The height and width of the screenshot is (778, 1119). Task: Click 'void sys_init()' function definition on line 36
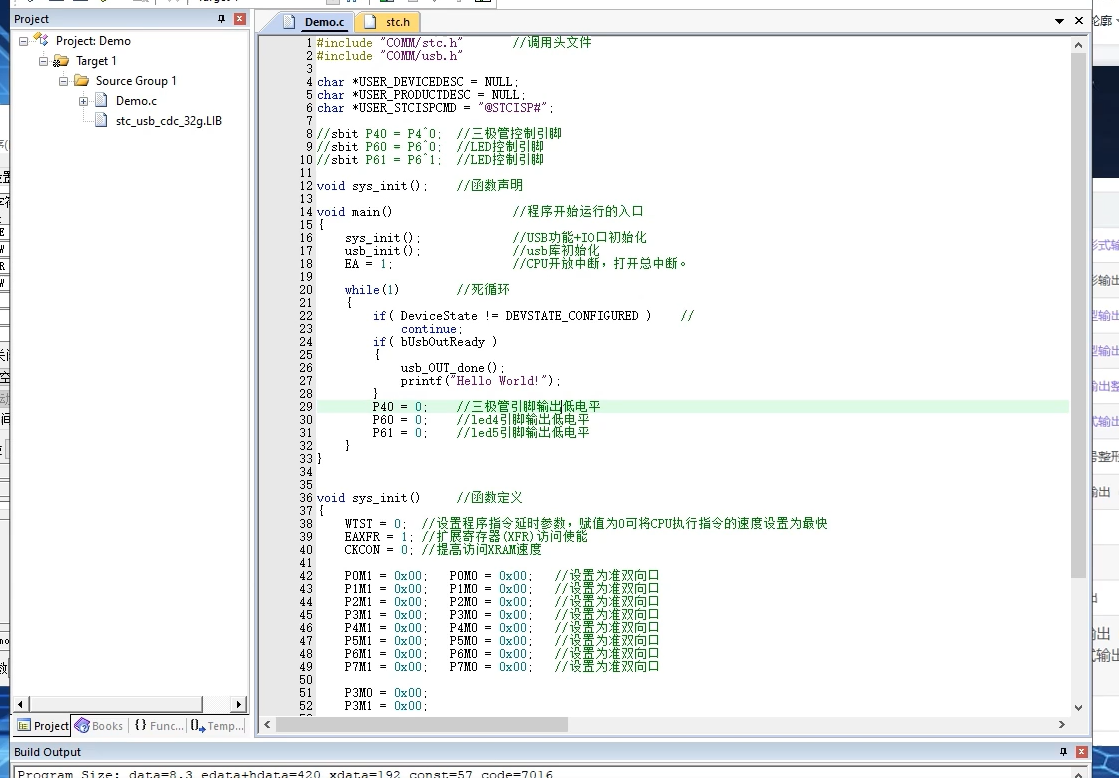pos(368,497)
